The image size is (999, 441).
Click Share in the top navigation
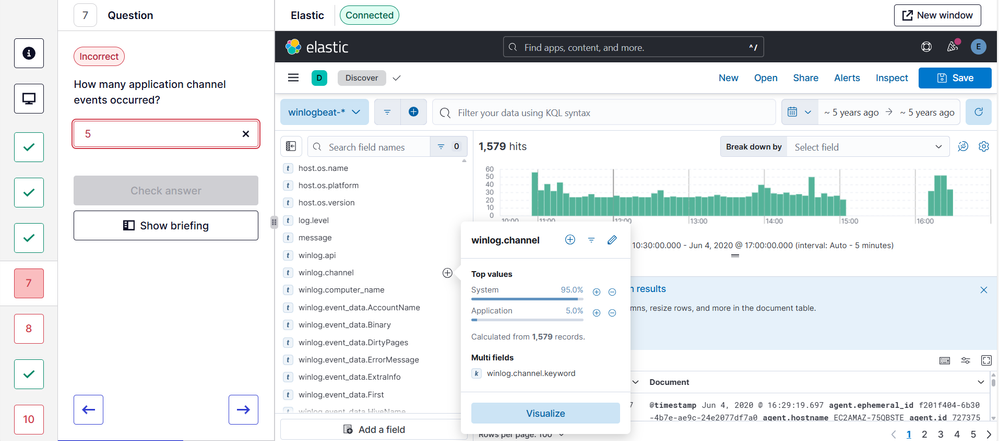[805, 78]
